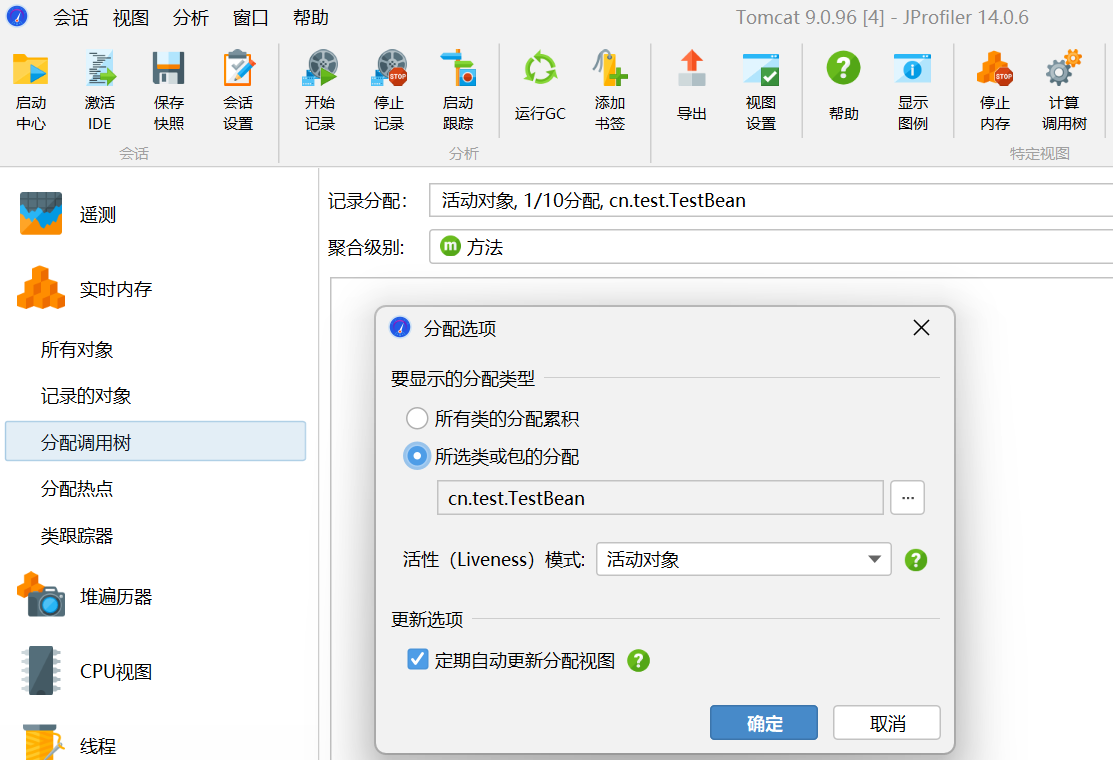Viewport: 1113px width, 760px height.
Task: Open the 会话 menu
Action: [x=71, y=17]
